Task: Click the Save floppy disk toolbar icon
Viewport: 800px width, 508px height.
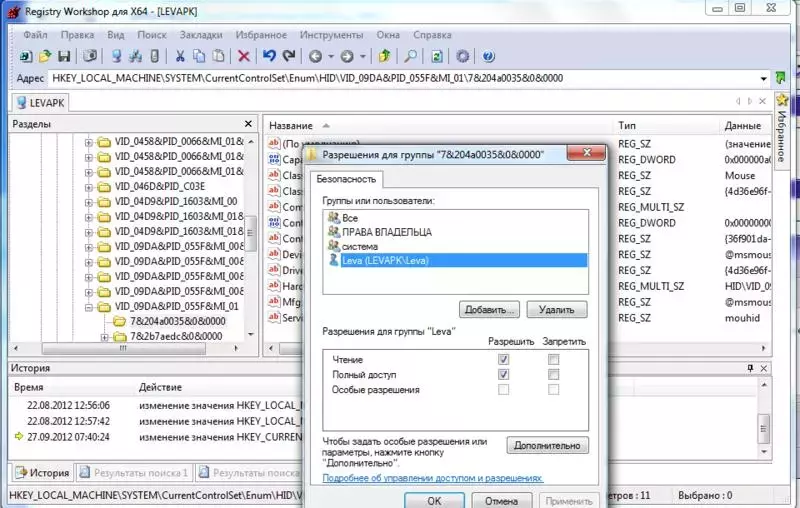Action: click(x=64, y=56)
